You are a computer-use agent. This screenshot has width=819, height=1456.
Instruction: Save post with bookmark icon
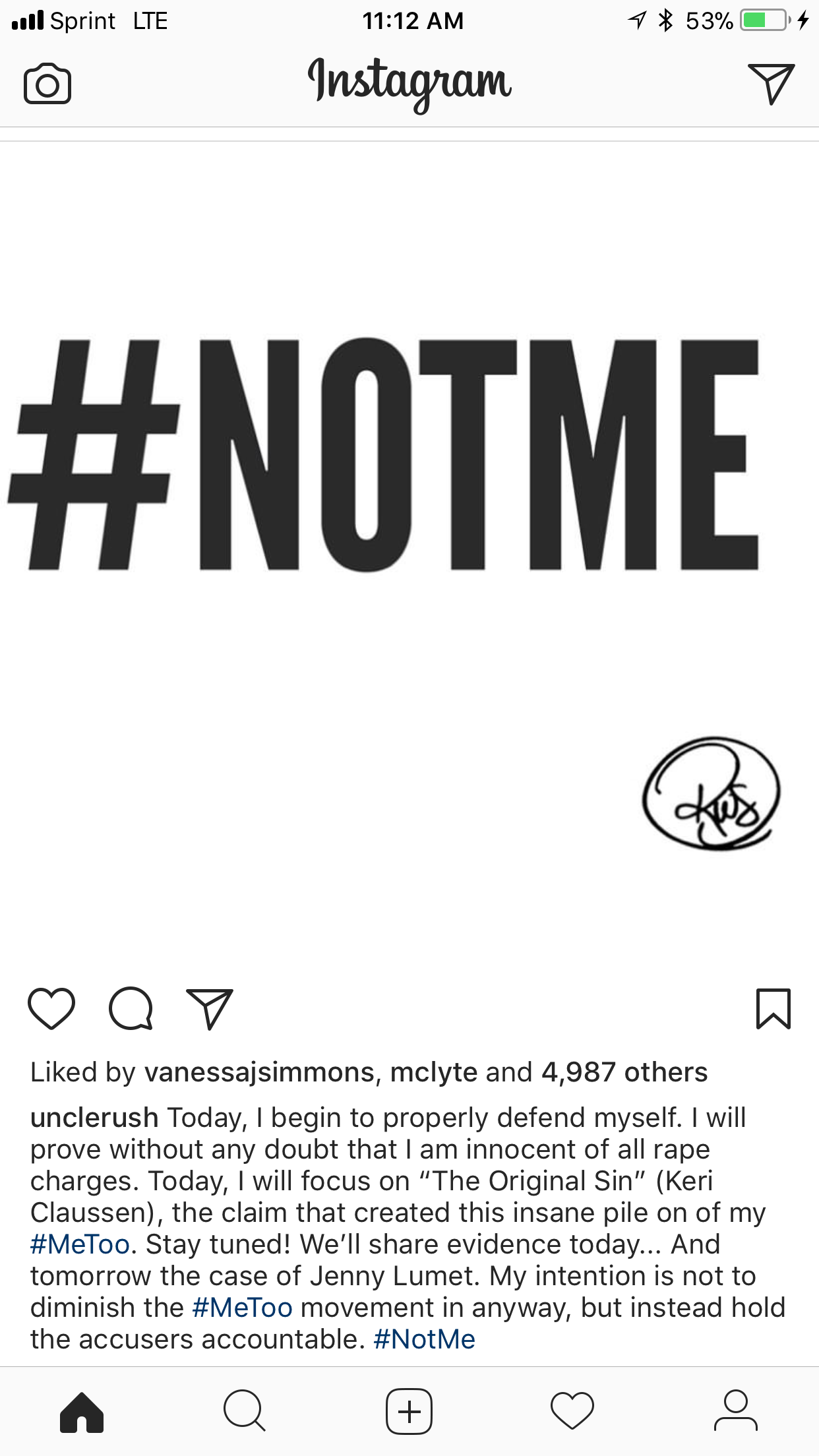coord(773,1008)
